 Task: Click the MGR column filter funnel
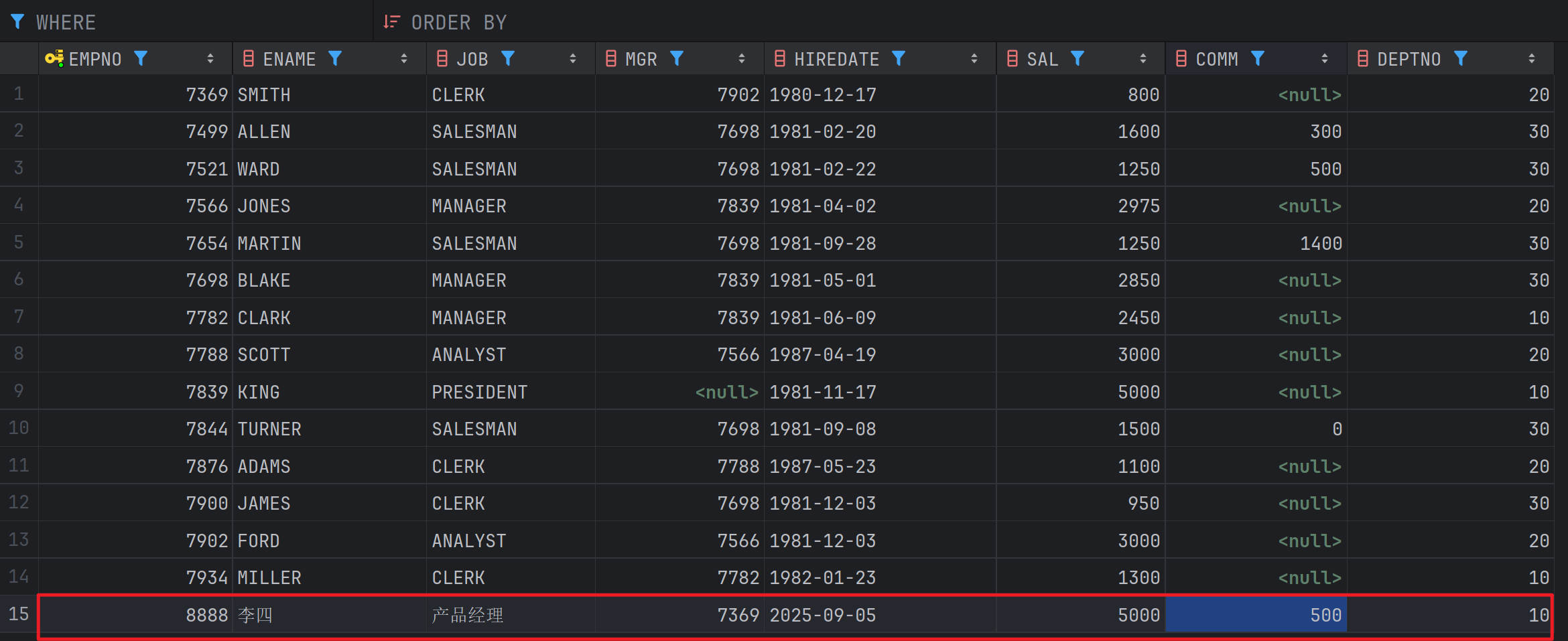677,59
